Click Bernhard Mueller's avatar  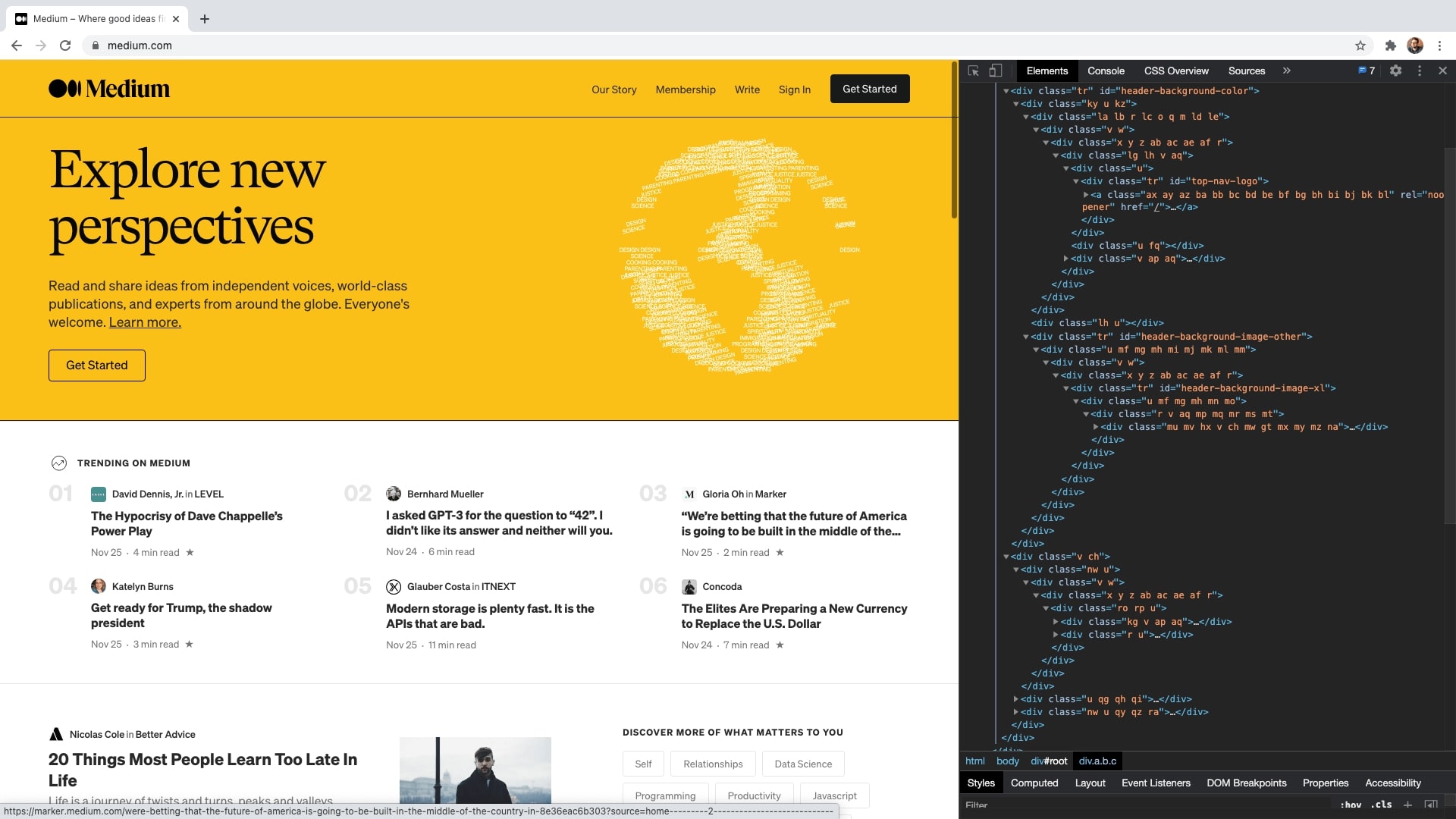coord(394,494)
